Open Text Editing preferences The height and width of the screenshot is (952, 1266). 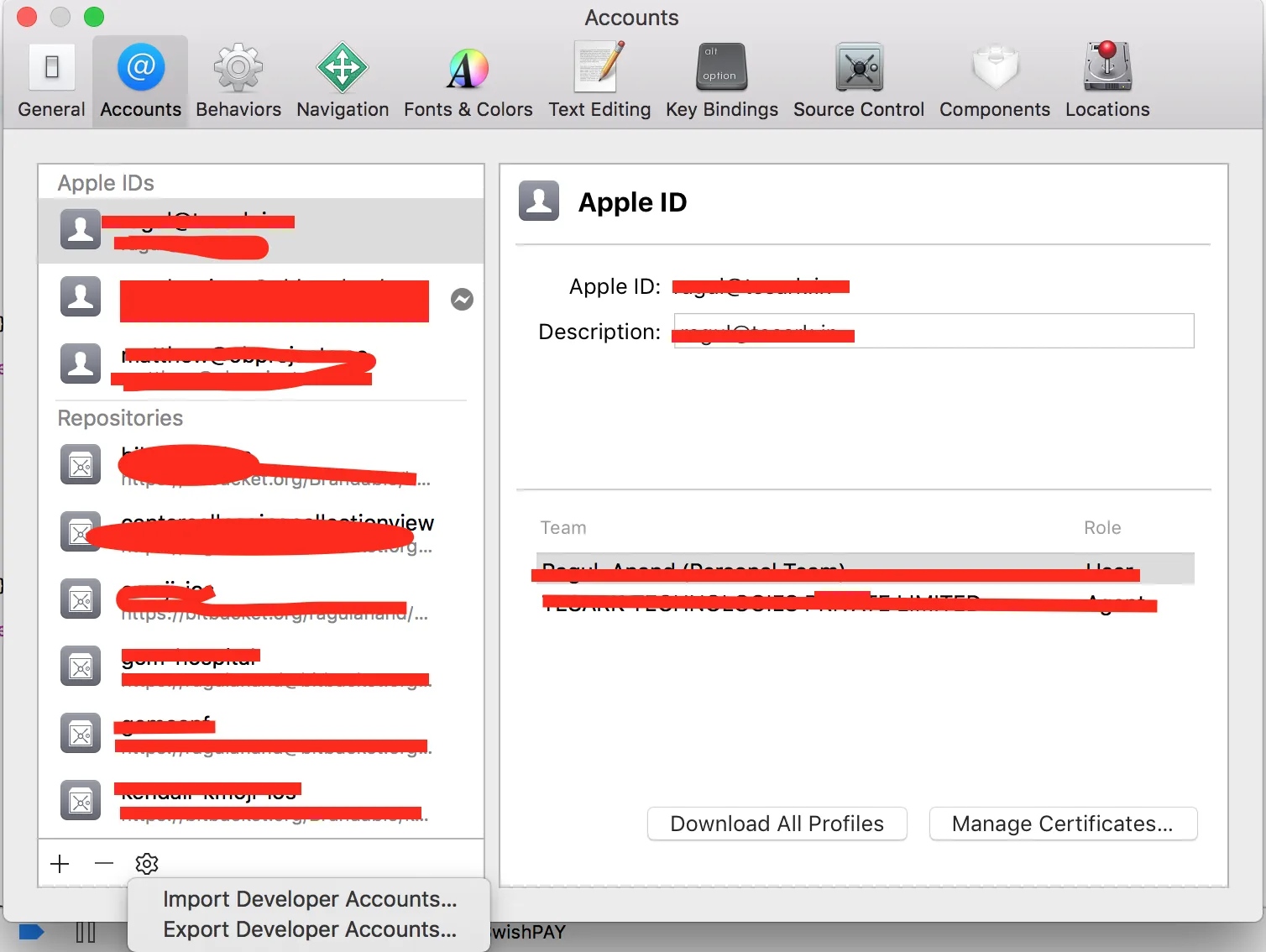pos(599,81)
